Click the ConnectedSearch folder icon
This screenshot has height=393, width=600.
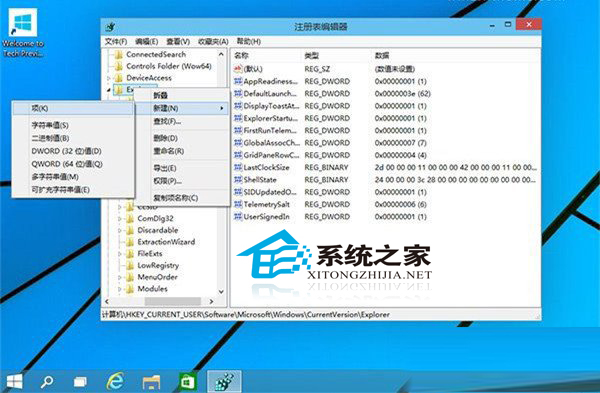[x=119, y=55]
